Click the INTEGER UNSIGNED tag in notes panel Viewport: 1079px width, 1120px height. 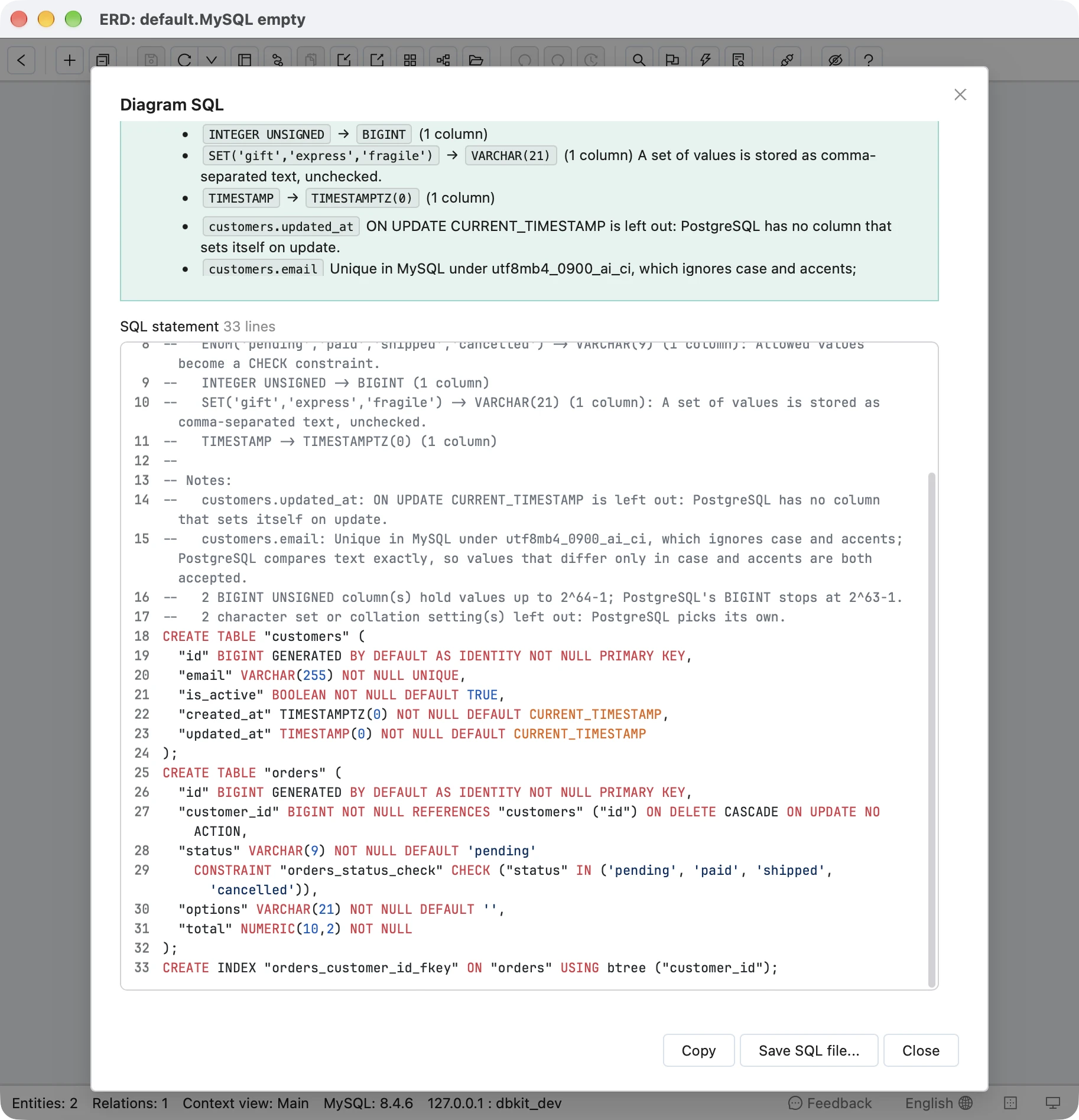pyautogui.click(x=266, y=134)
